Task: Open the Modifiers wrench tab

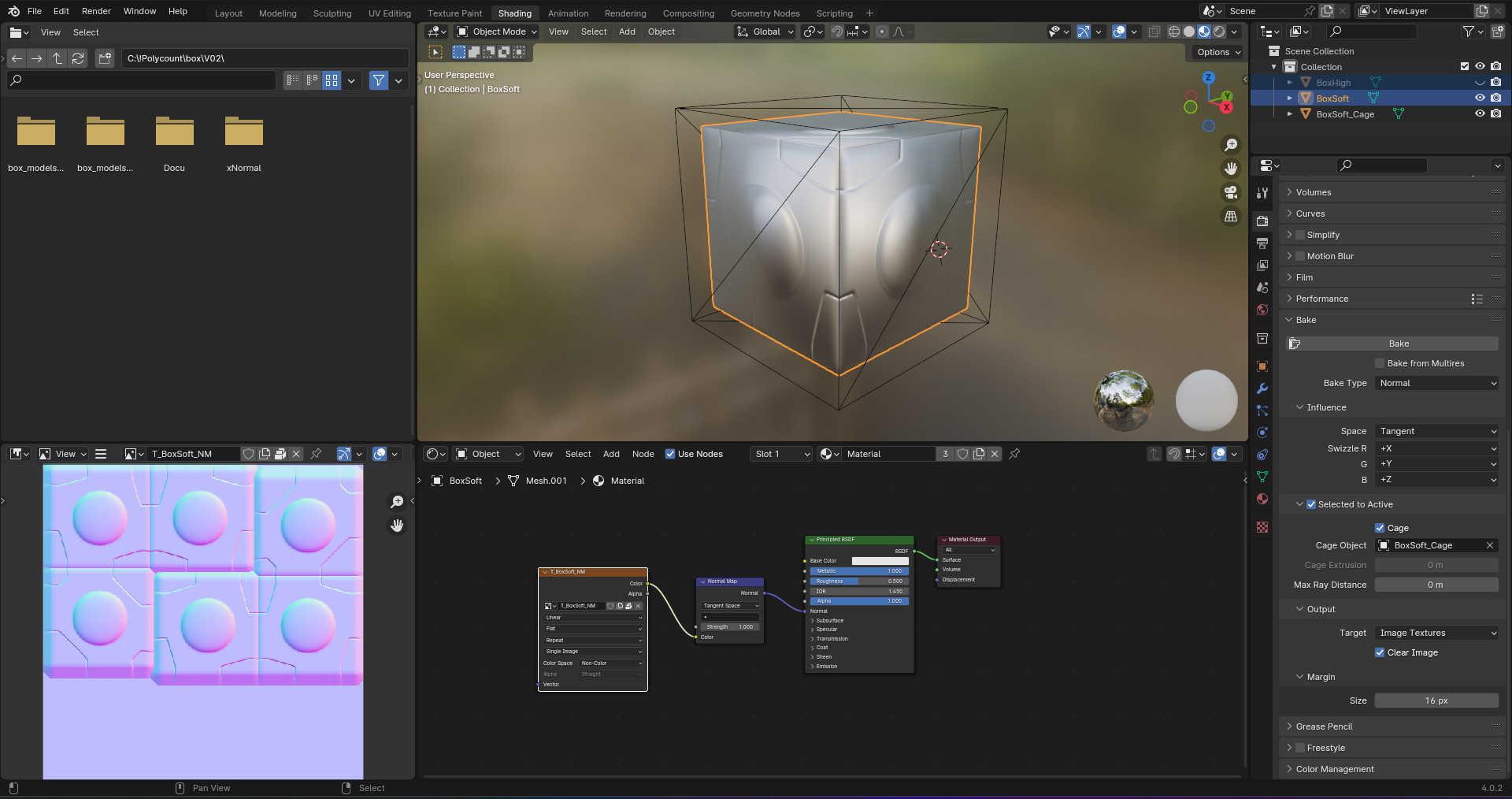Action: (1262, 388)
